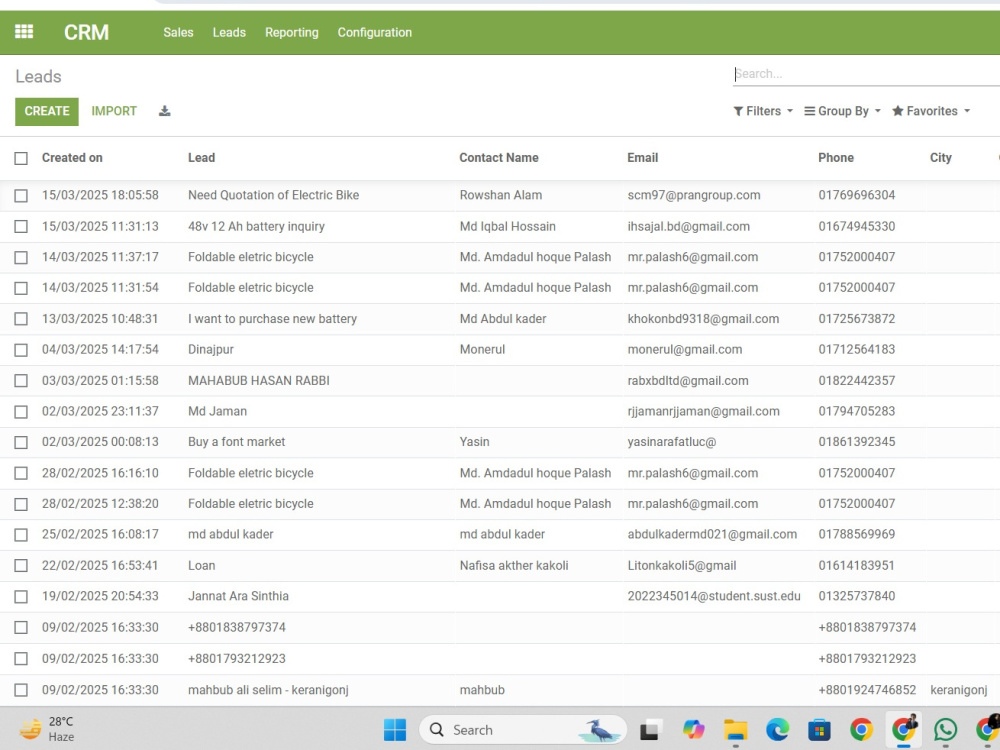
Task: Open File Explorer from the taskbar
Action: pos(735,730)
